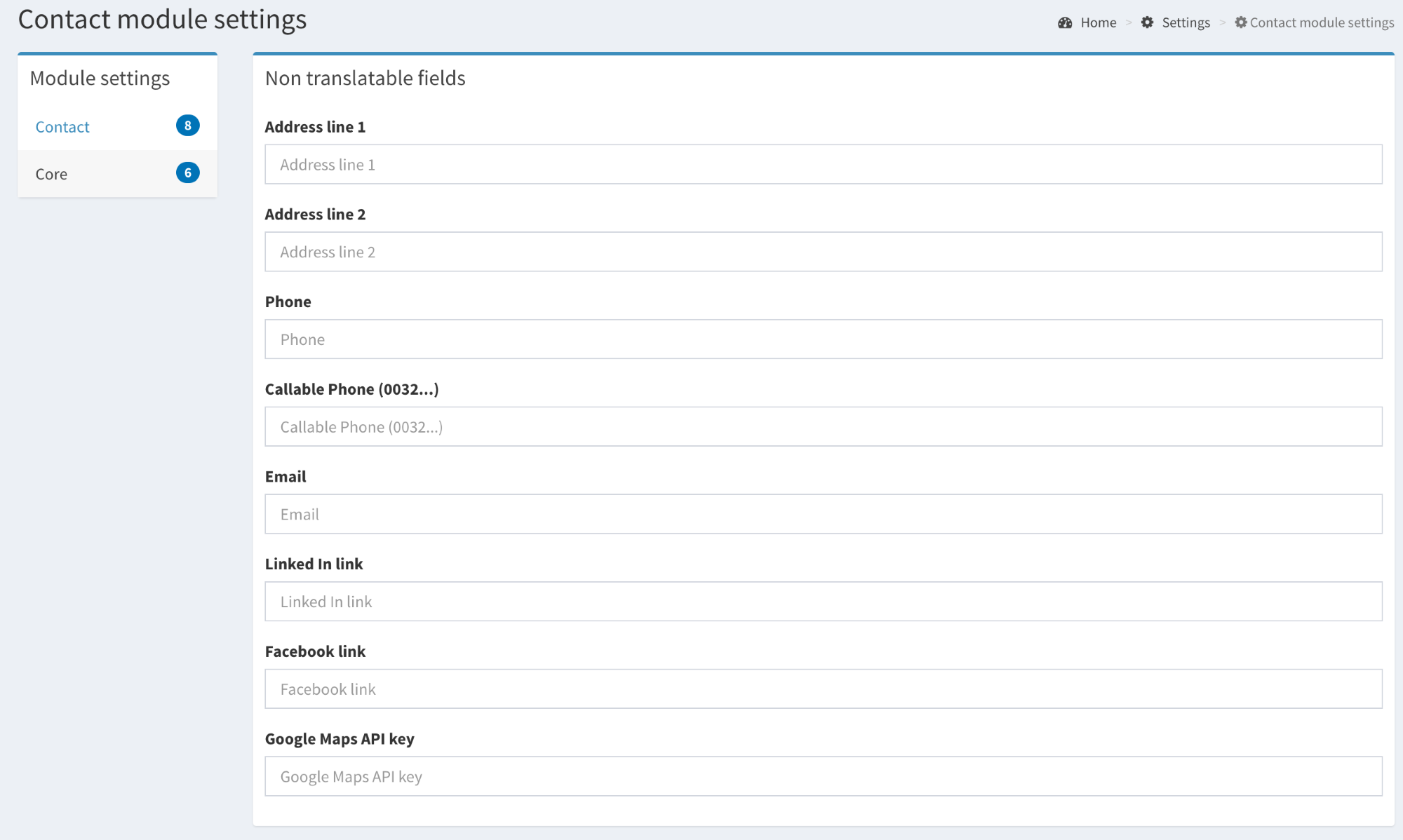Click the Google Maps API key field
This screenshot has width=1403, height=840.
pyautogui.click(x=823, y=776)
